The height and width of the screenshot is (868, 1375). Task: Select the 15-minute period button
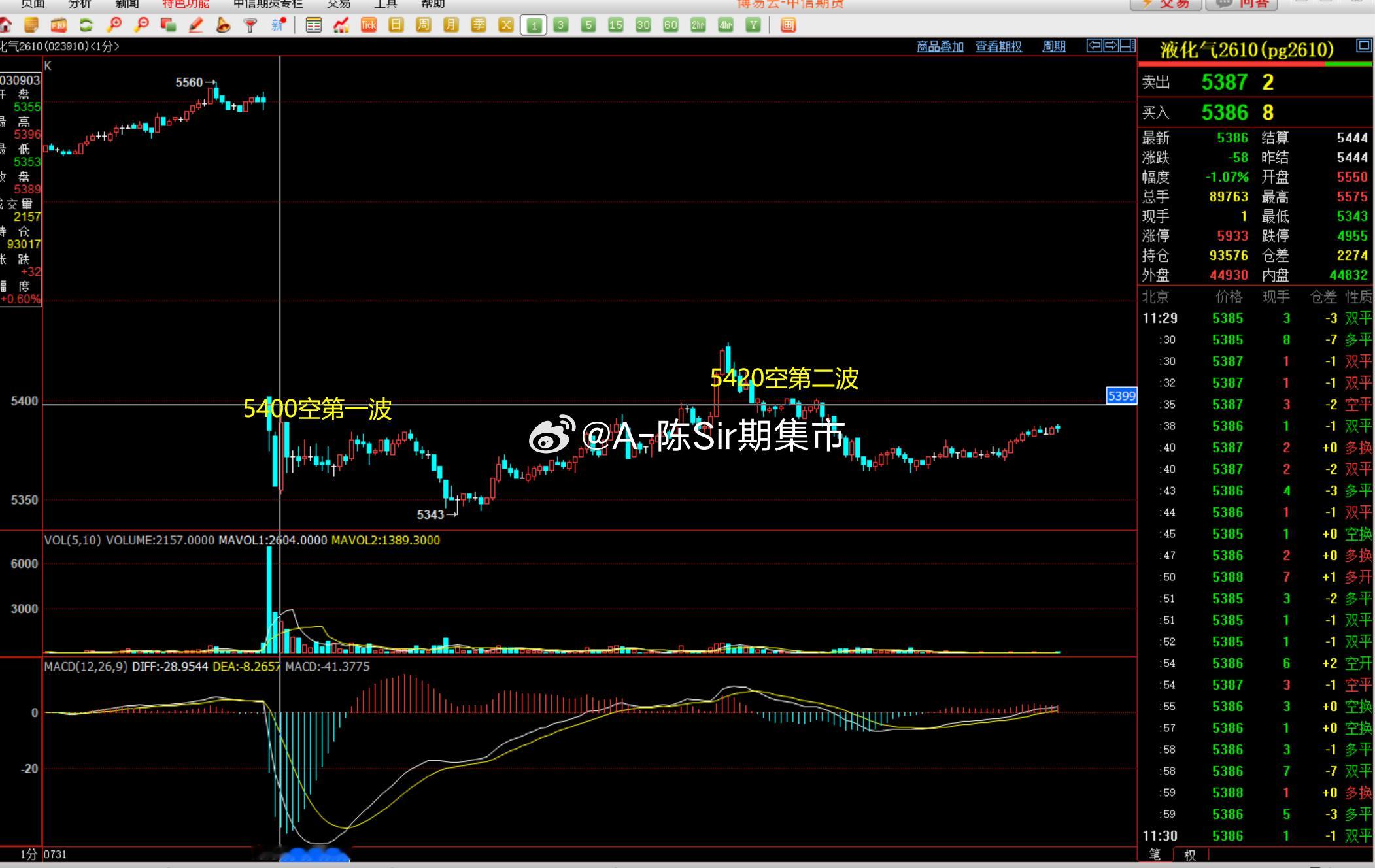pos(616,25)
